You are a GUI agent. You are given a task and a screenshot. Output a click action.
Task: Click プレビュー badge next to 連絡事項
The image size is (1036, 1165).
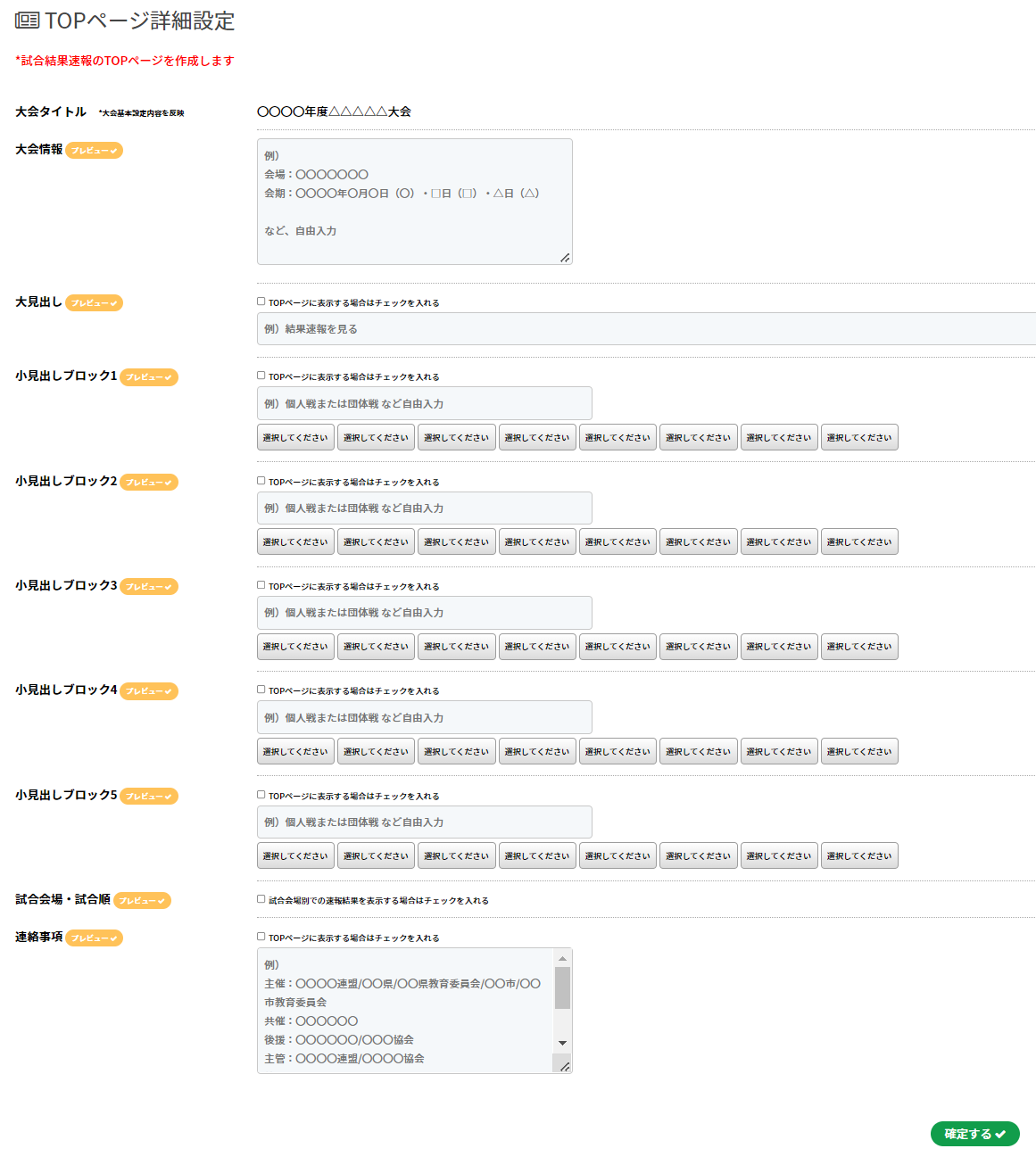[x=94, y=938]
